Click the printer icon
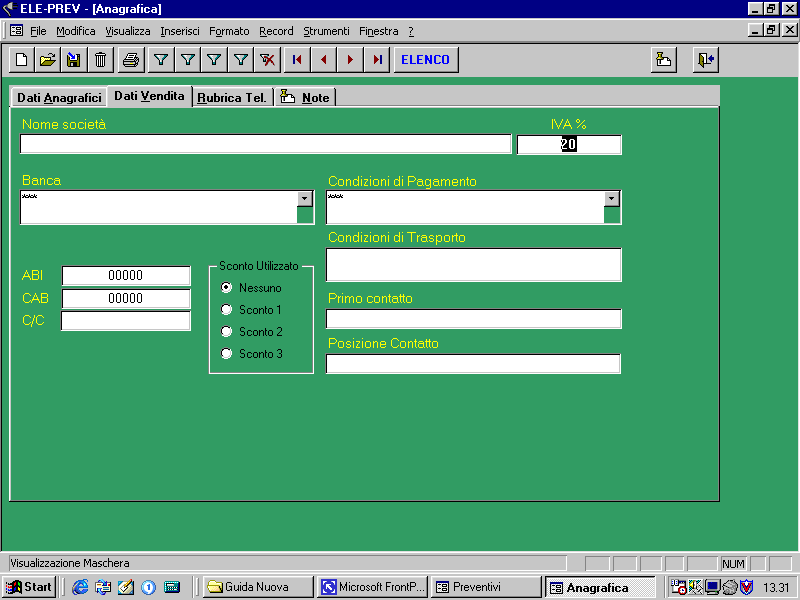The height and width of the screenshot is (600, 800). click(x=130, y=60)
